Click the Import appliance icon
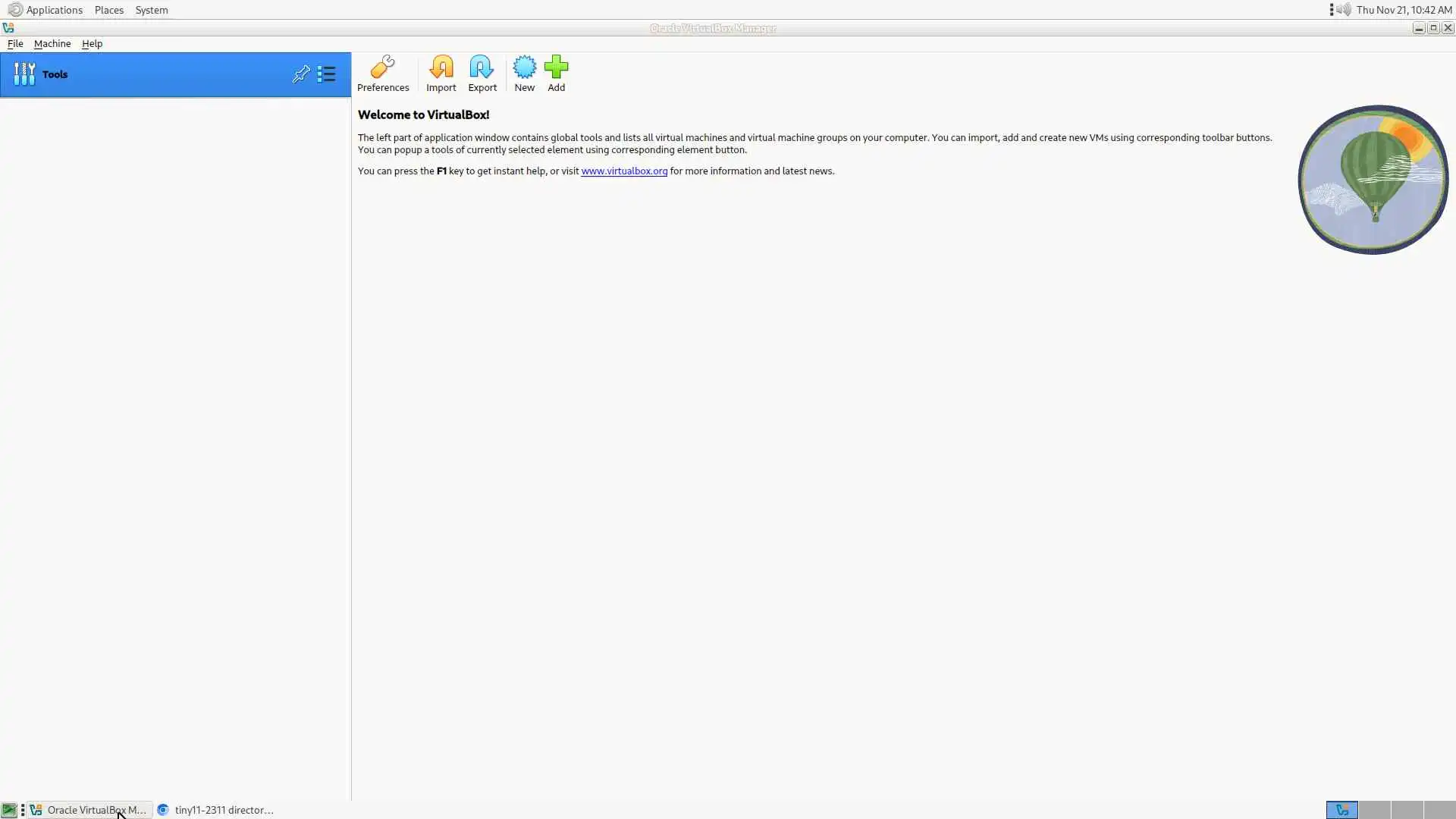Screen dimensions: 1456x819 tap(441, 73)
